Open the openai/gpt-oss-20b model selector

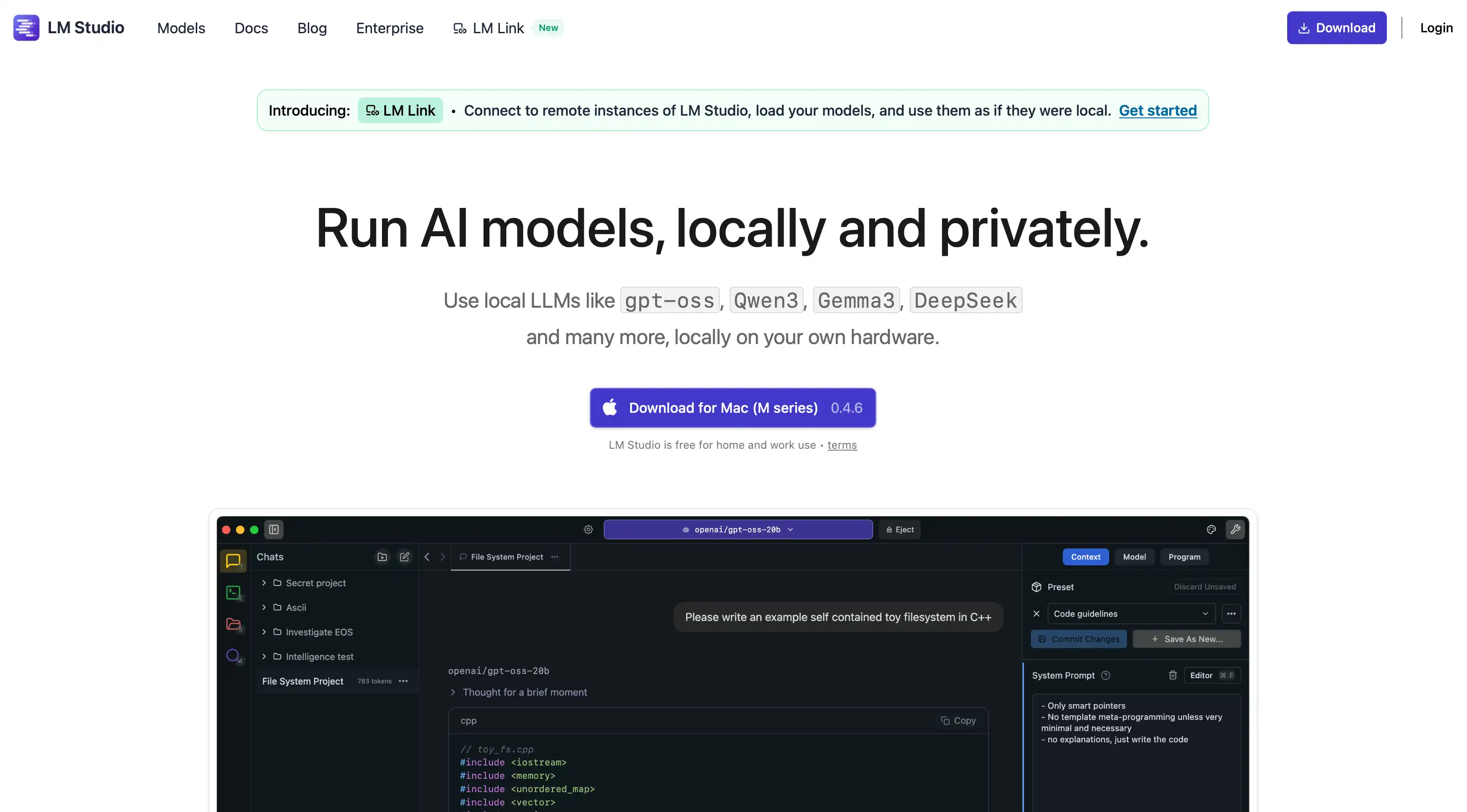coord(738,529)
